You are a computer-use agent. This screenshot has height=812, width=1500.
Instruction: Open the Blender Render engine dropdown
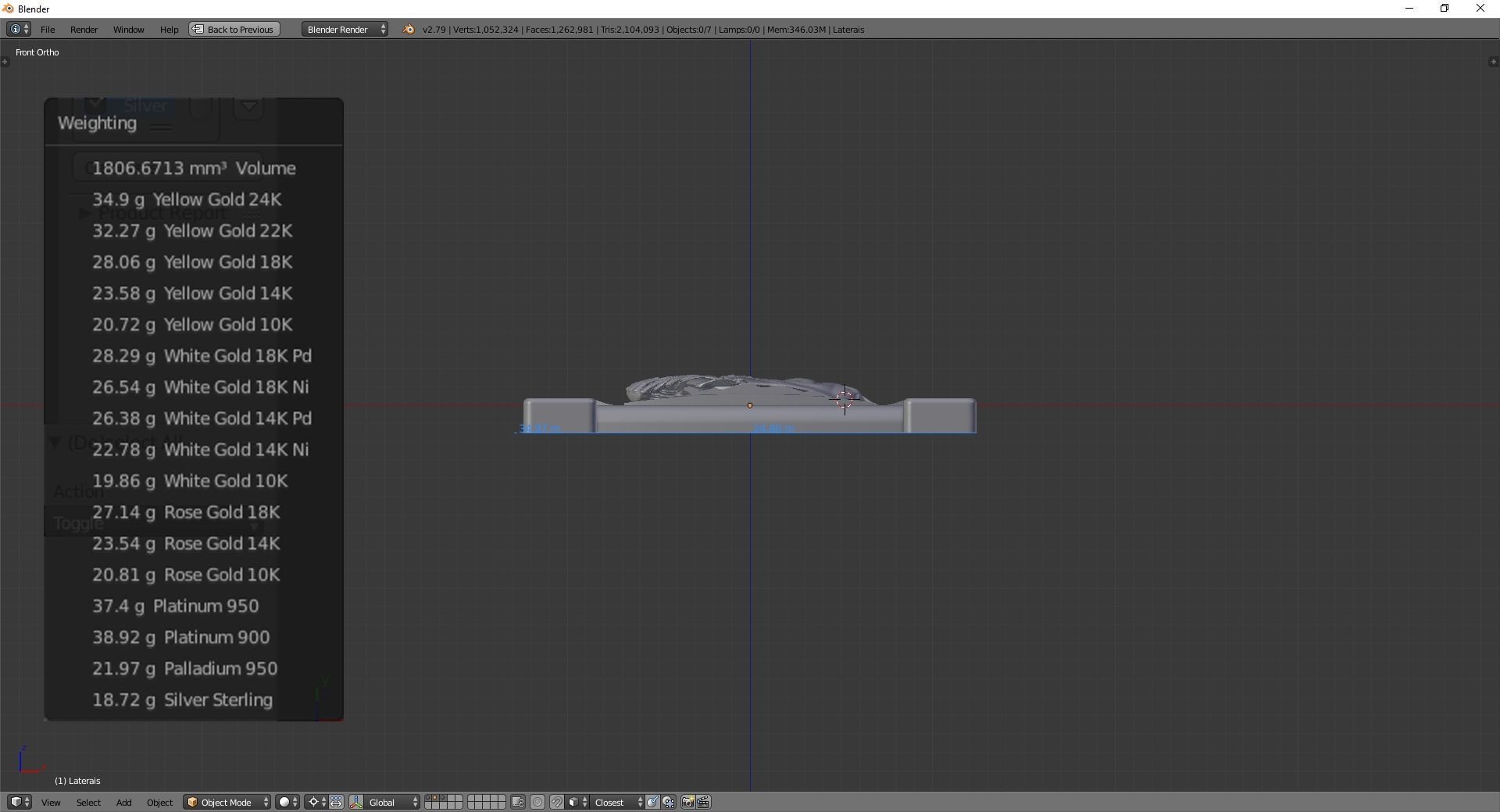[345, 29]
